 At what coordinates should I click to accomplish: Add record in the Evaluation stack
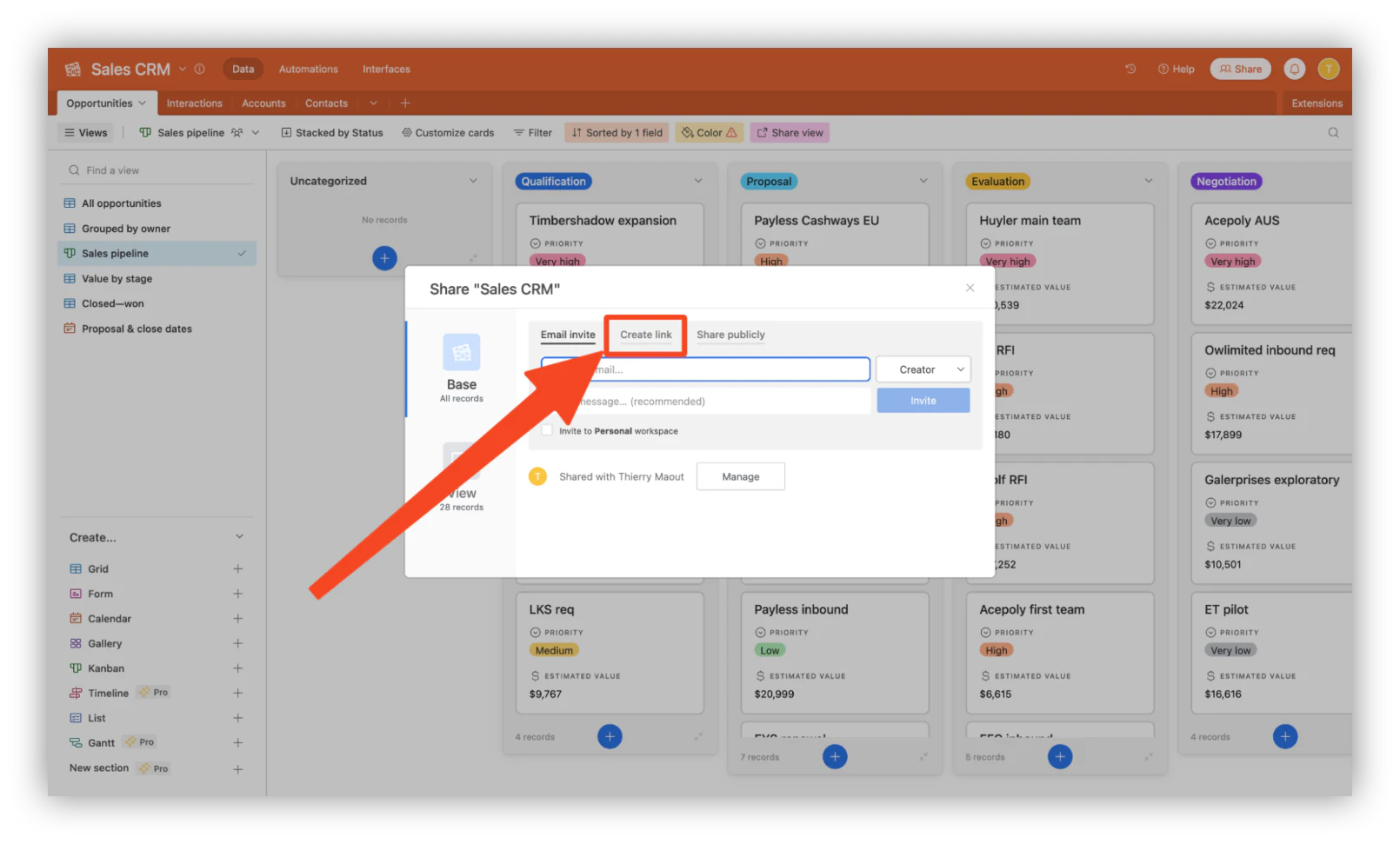(x=1060, y=756)
